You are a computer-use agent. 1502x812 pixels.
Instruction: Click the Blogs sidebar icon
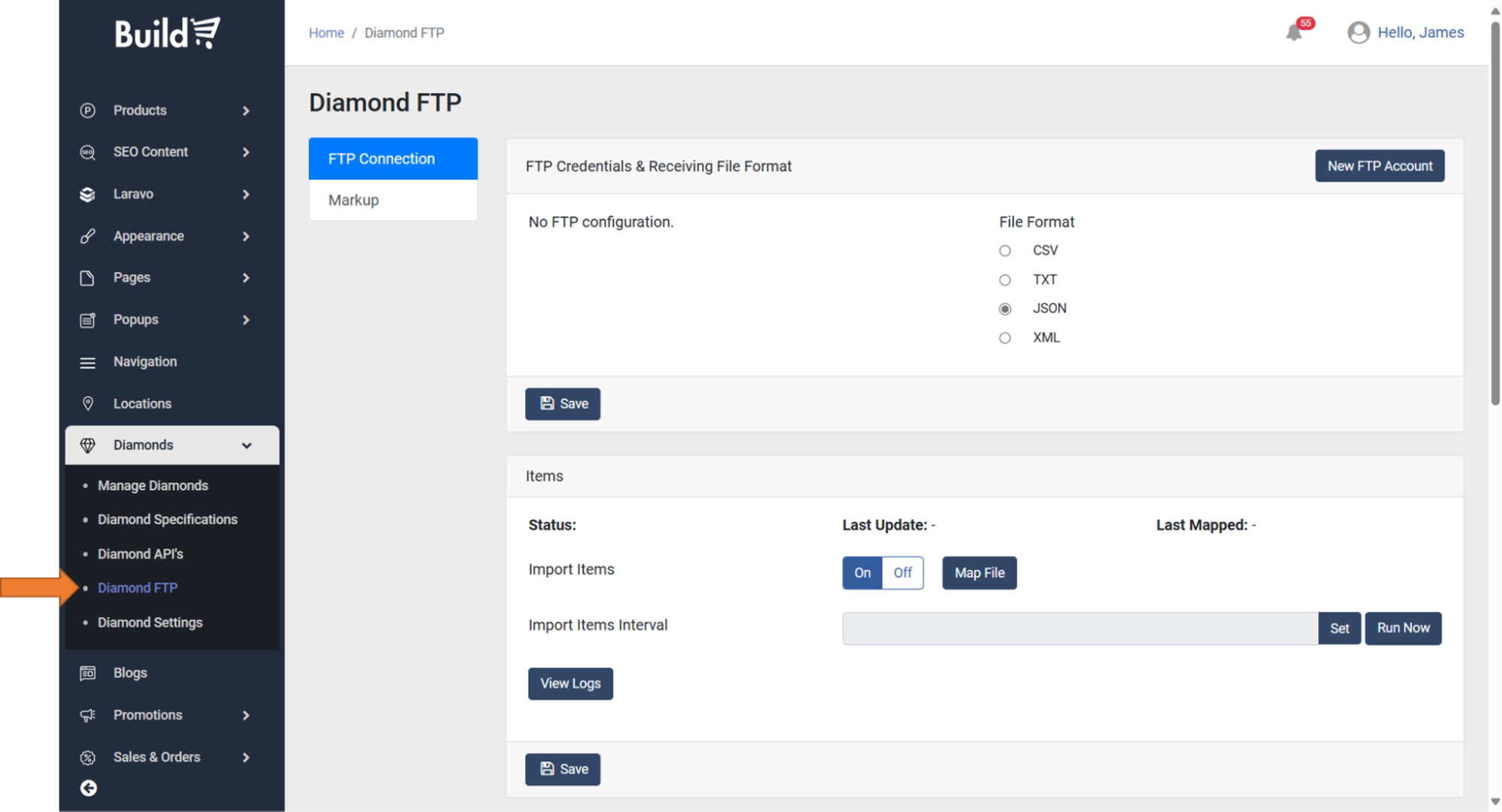(88, 673)
